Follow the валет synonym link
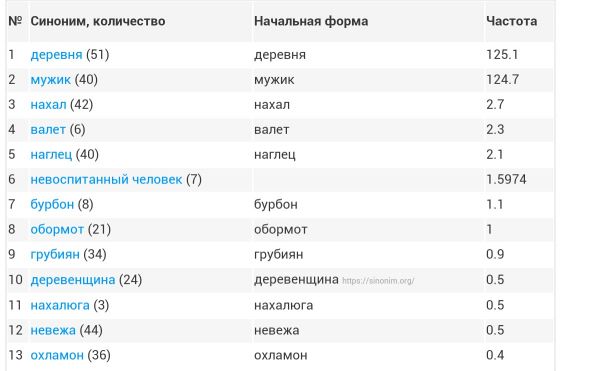The image size is (600, 371). click(x=48, y=130)
